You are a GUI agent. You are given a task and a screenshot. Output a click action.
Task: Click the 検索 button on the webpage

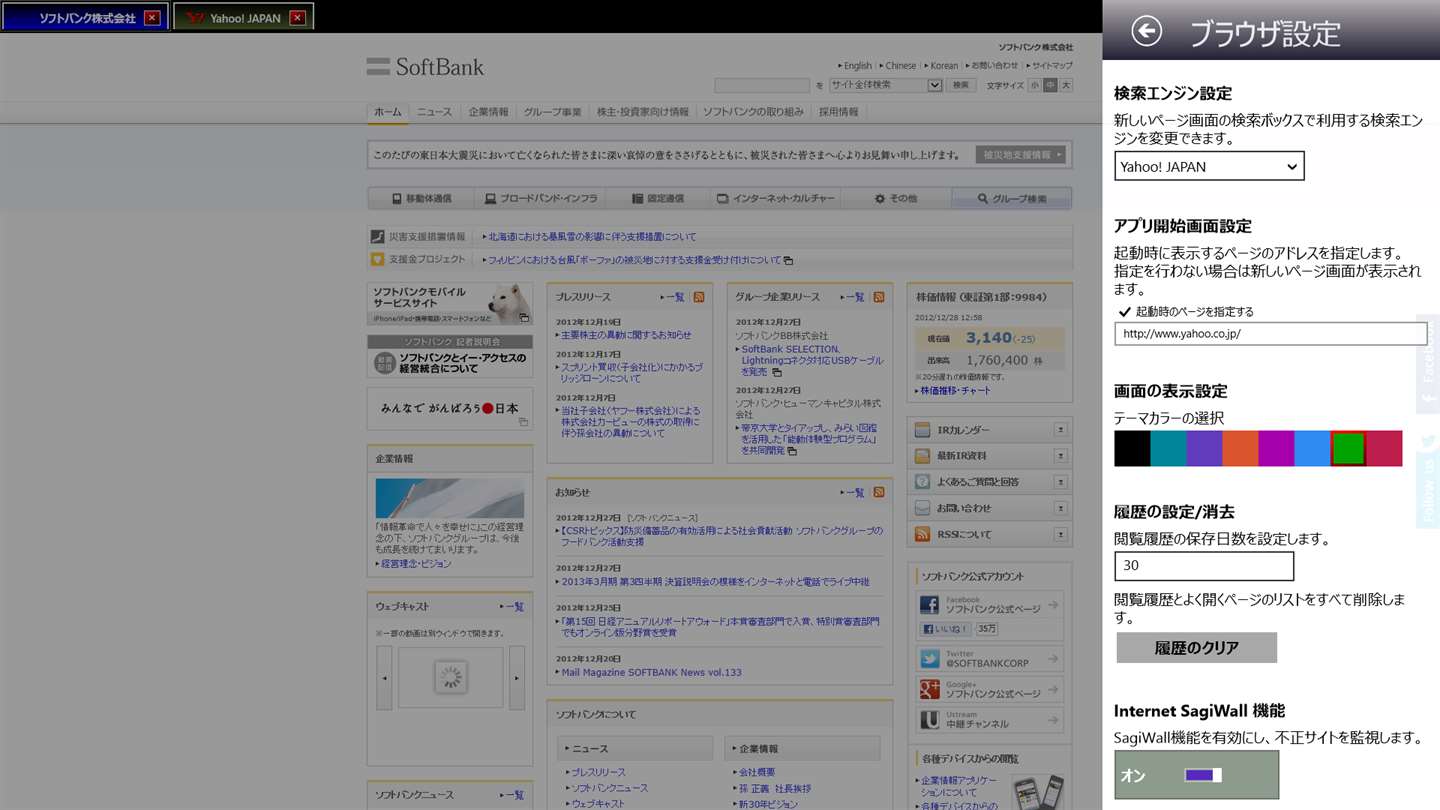960,85
